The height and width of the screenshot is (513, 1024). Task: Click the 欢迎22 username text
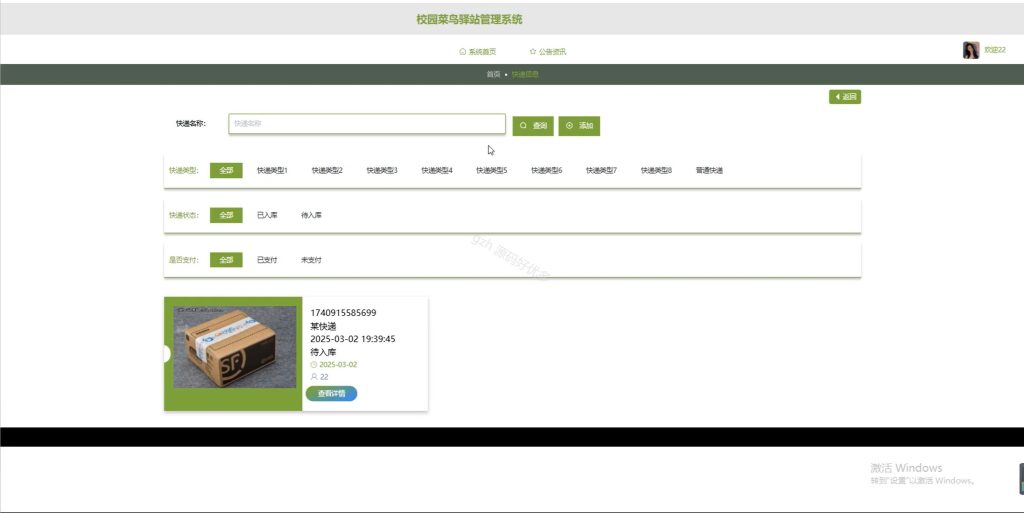pyautogui.click(x=995, y=50)
